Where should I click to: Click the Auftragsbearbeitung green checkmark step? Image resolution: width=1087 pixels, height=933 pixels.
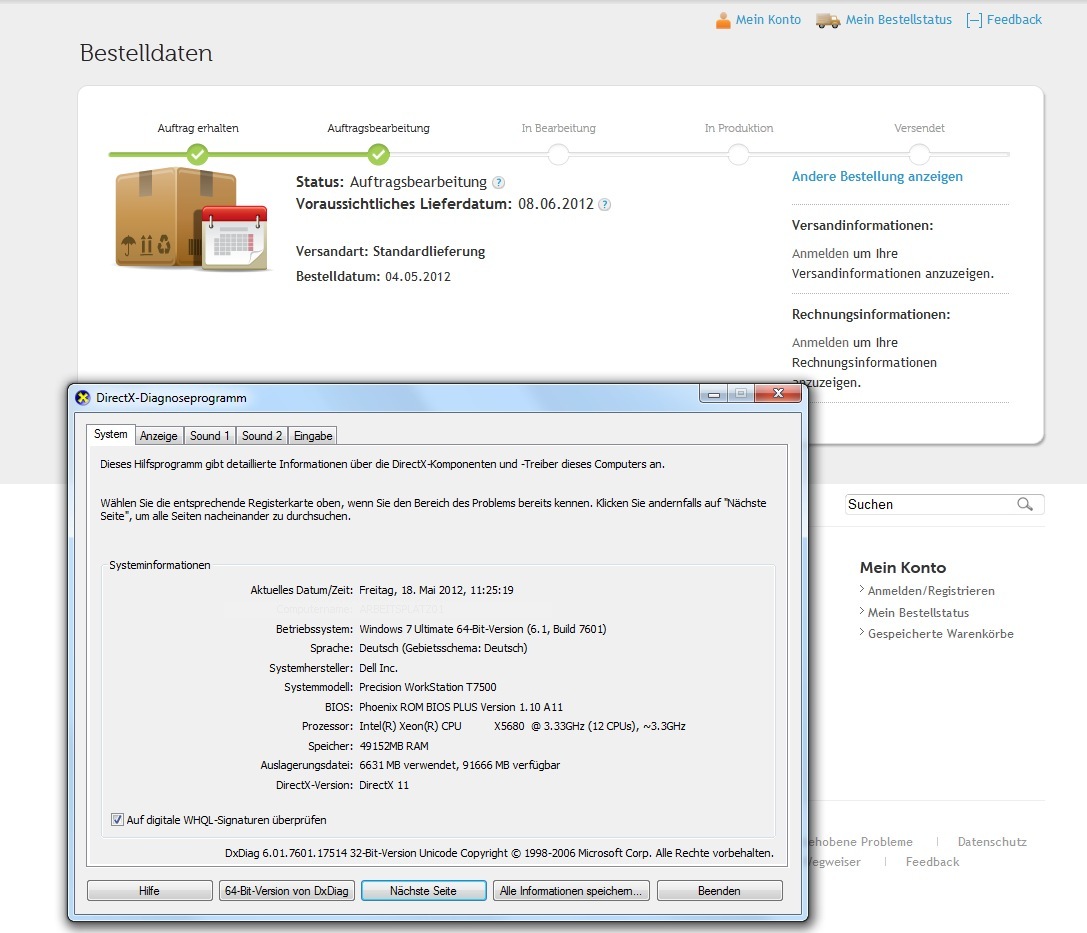click(379, 154)
